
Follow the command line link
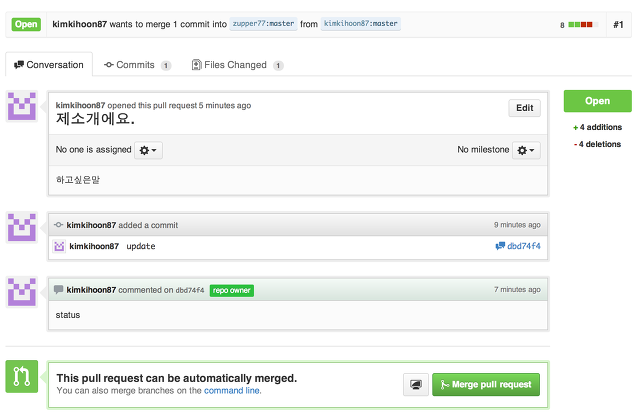232,391
